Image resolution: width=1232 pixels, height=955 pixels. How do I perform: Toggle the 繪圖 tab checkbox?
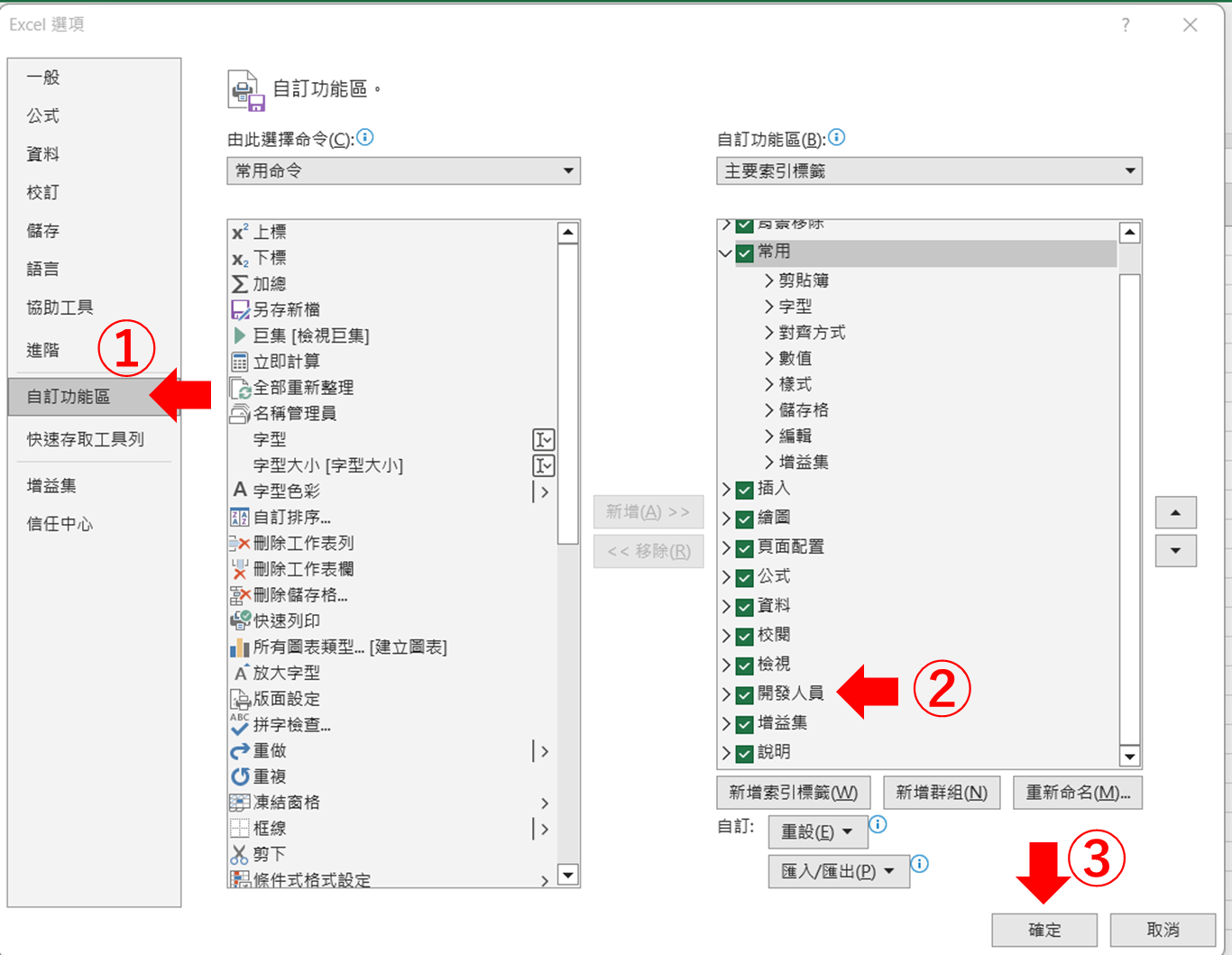(x=745, y=519)
